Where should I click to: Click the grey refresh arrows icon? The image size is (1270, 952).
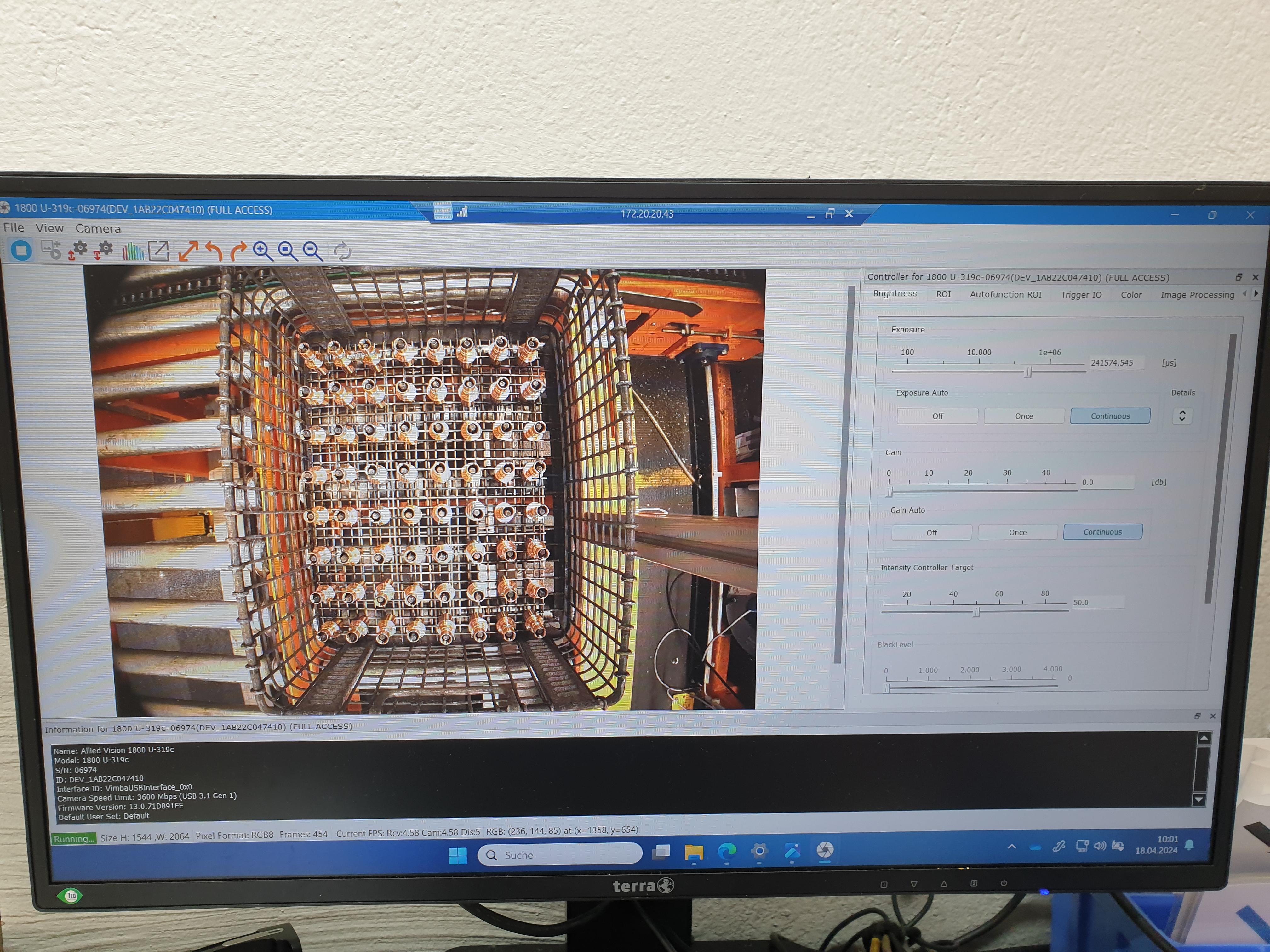[342, 251]
